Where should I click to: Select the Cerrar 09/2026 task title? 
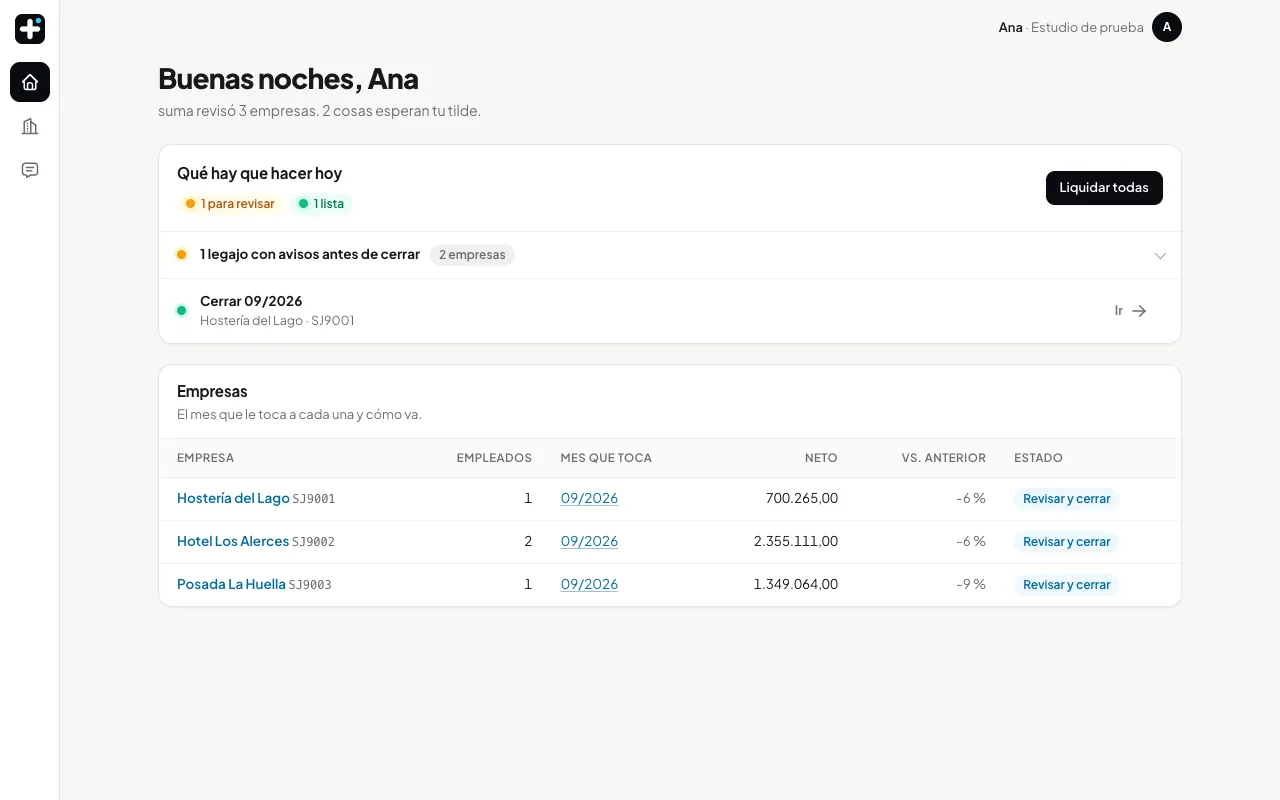[251, 301]
